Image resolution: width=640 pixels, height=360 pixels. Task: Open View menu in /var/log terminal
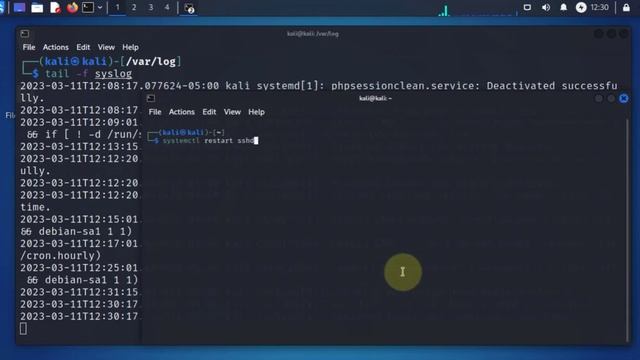pyautogui.click(x=106, y=47)
